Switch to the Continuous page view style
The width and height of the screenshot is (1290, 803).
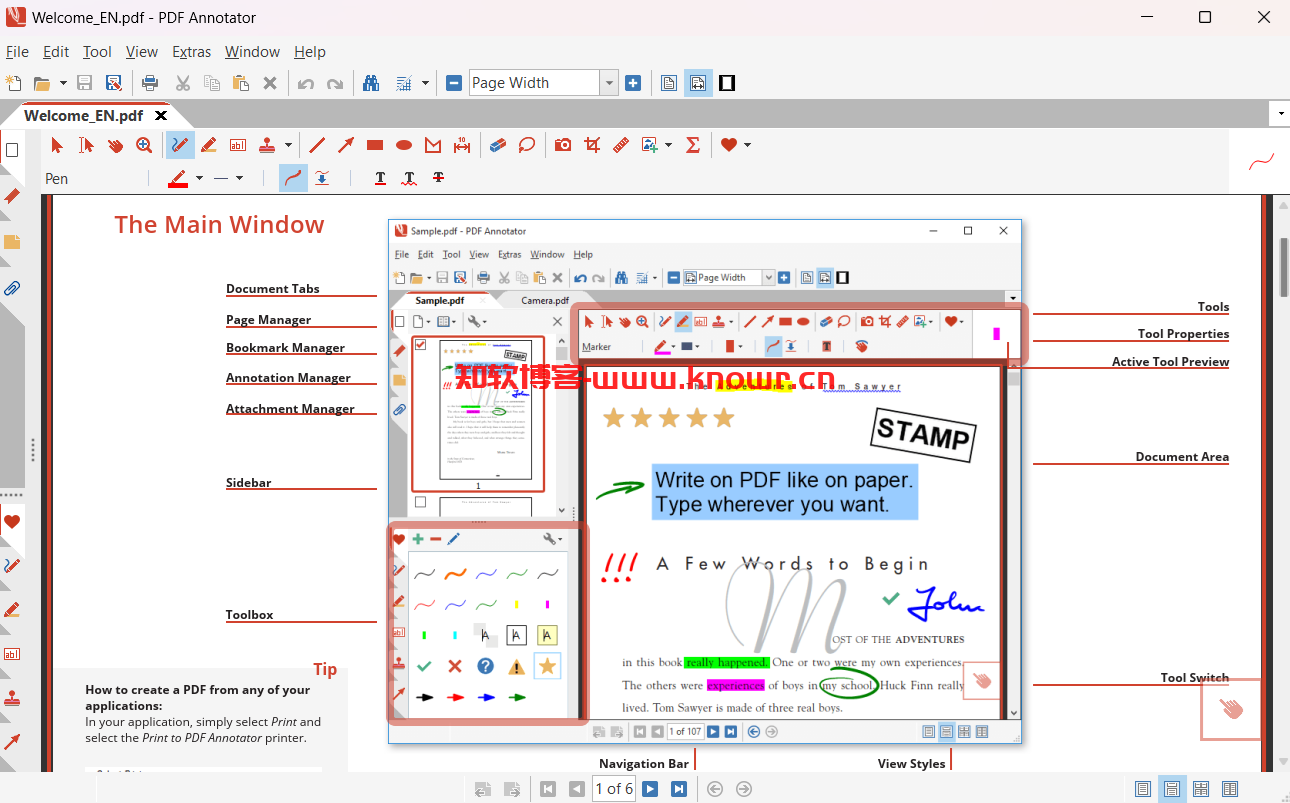point(1172,789)
